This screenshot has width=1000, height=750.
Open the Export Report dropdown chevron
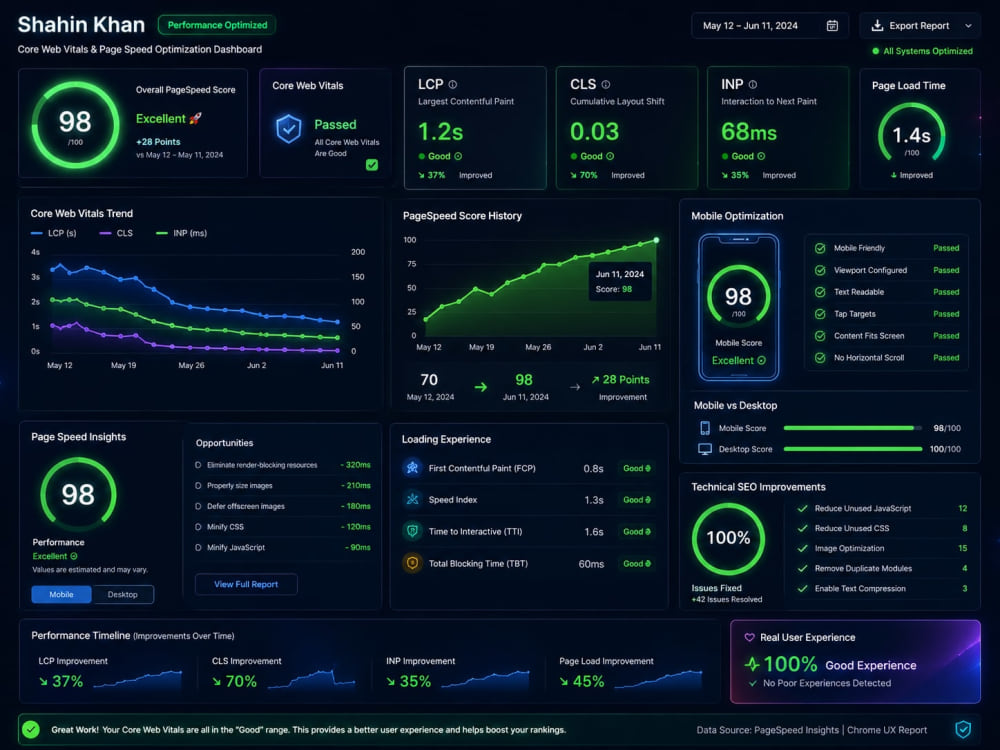click(968, 26)
